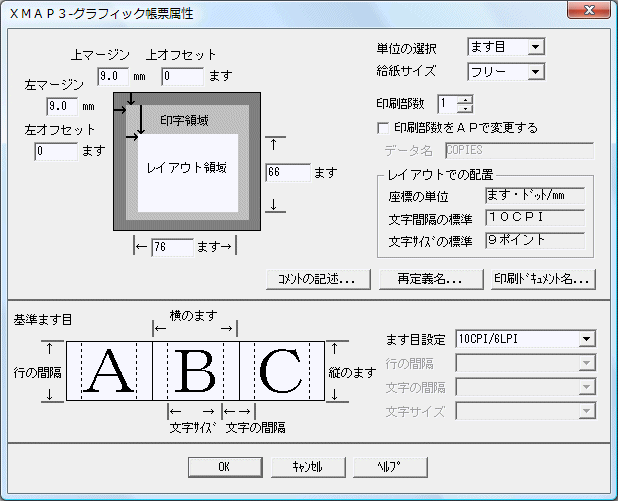This screenshot has width=618, height=501.
Task: Click the layout width field showing 76
Action: tap(173, 247)
